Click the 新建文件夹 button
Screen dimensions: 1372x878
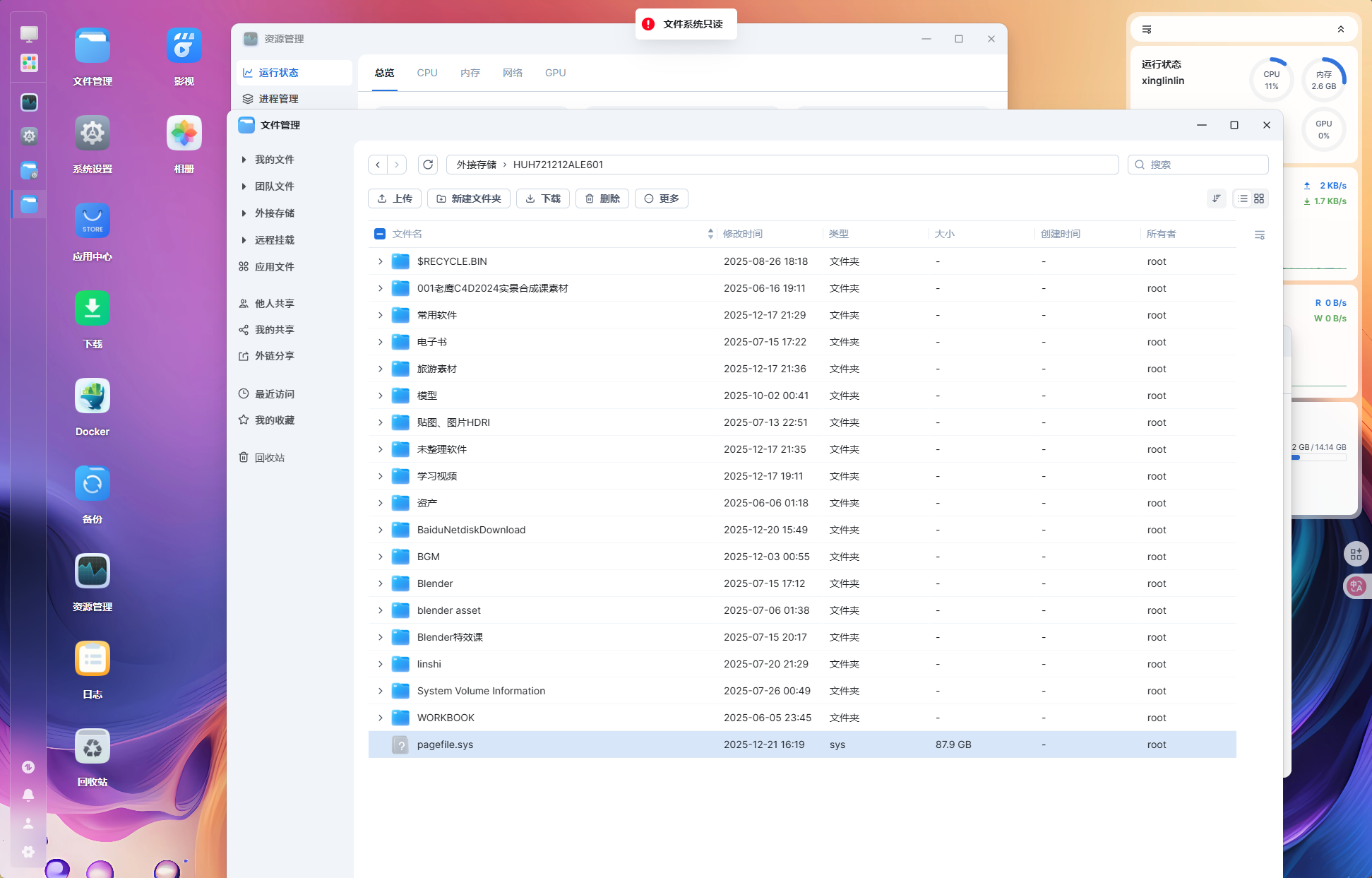point(469,198)
